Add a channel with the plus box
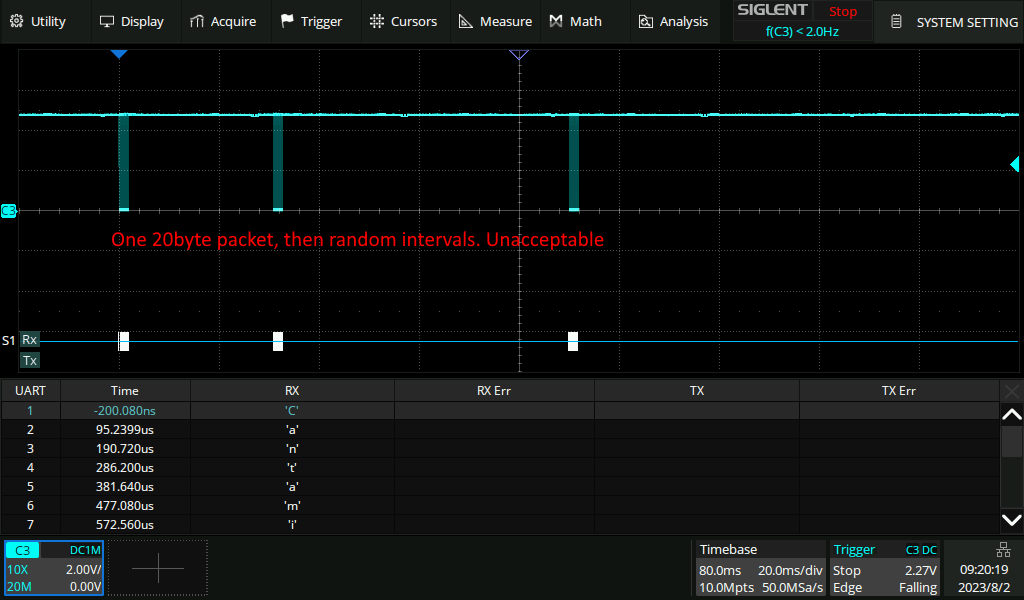Image resolution: width=1024 pixels, height=600 pixels. [x=158, y=568]
